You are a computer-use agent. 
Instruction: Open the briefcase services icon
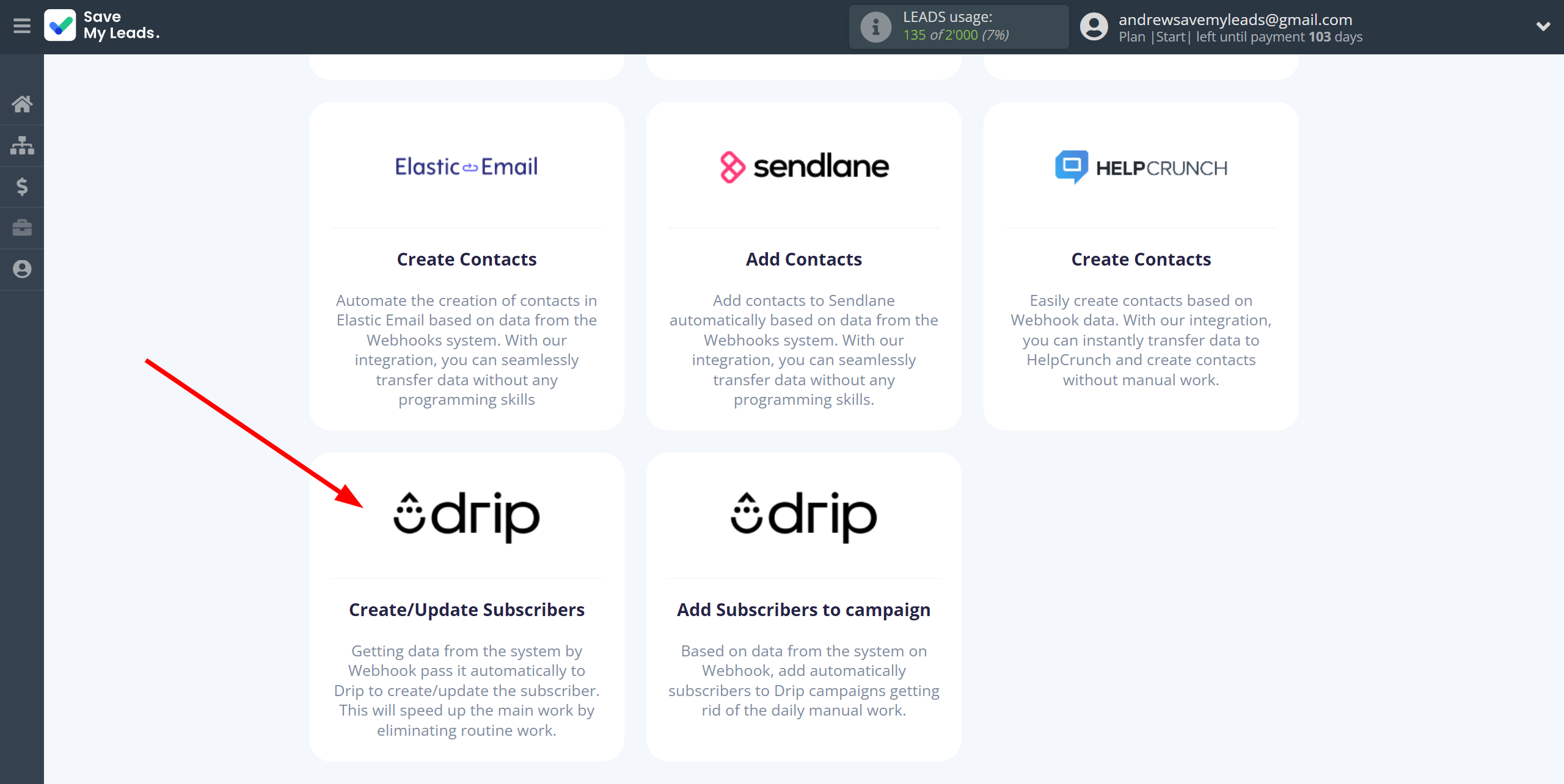coord(22,228)
